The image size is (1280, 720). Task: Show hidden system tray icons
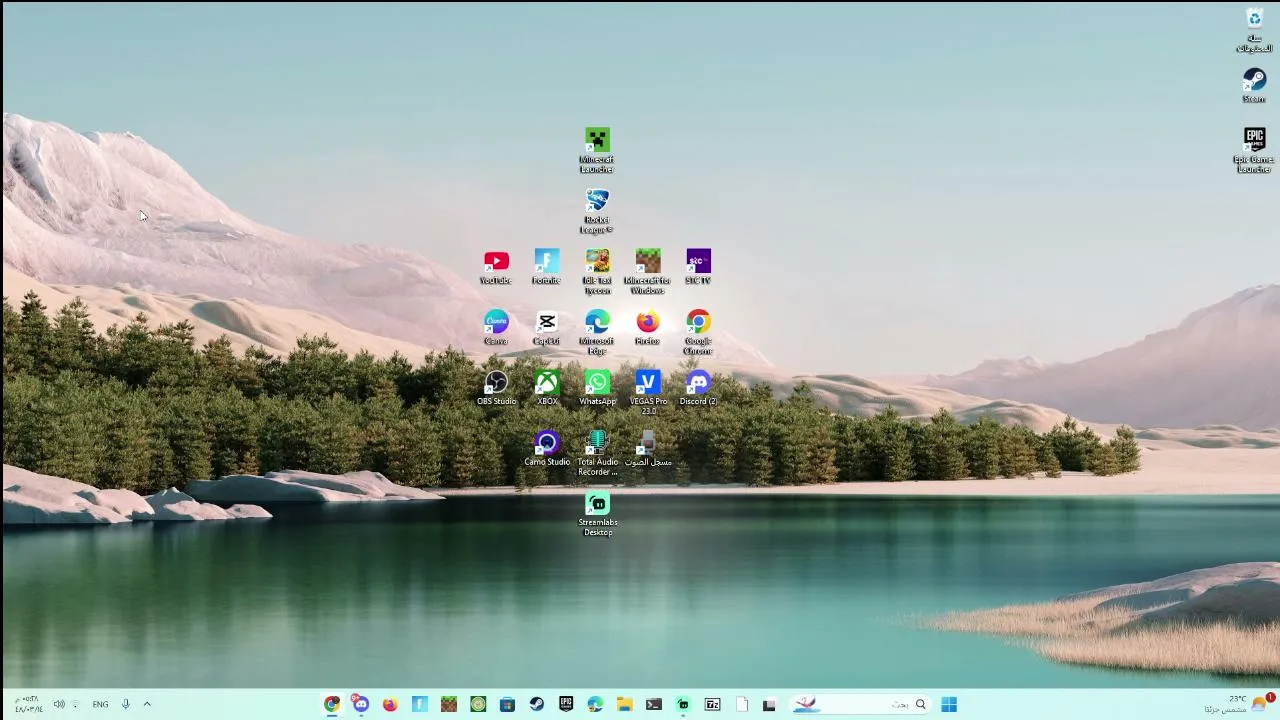(x=147, y=705)
